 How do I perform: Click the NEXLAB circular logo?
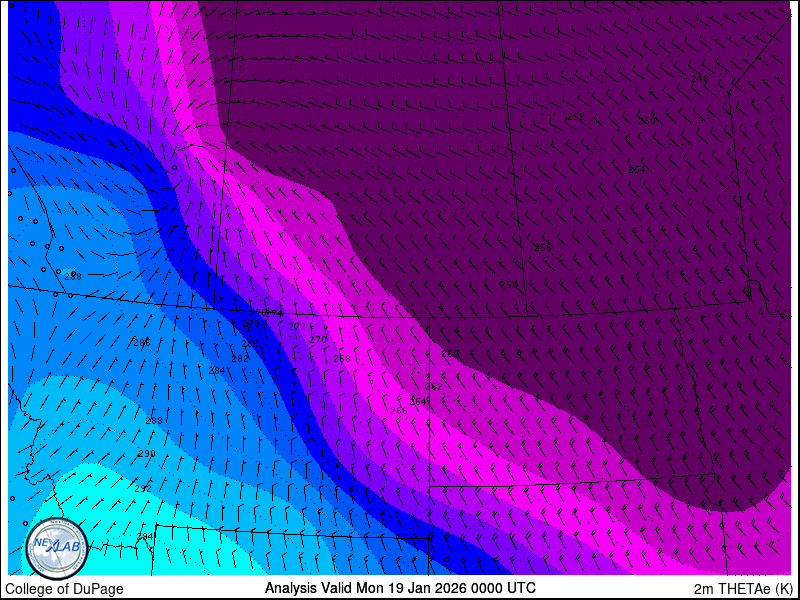pos(57,548)
